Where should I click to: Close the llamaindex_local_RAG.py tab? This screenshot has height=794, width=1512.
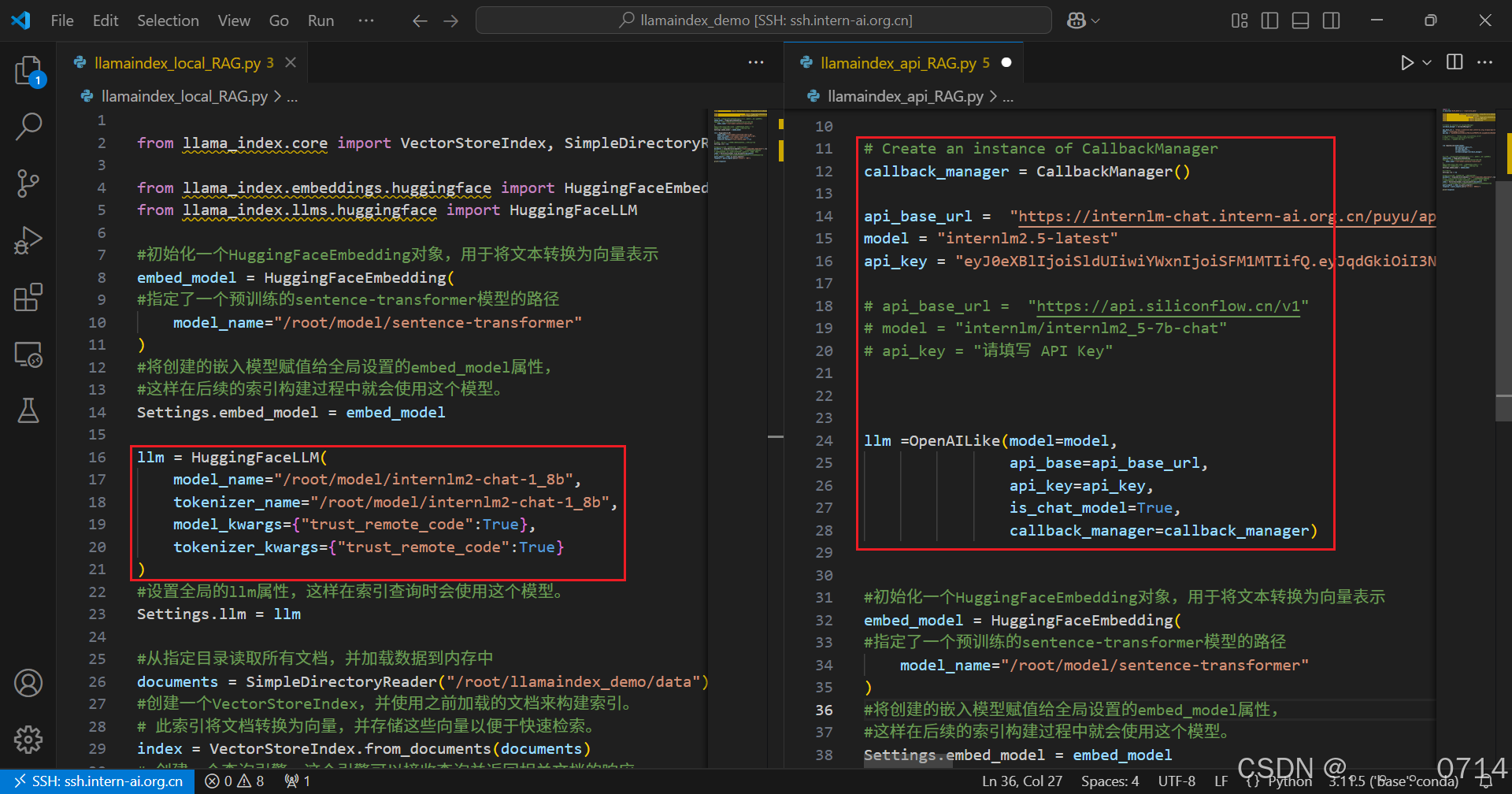tap(291, 62)
